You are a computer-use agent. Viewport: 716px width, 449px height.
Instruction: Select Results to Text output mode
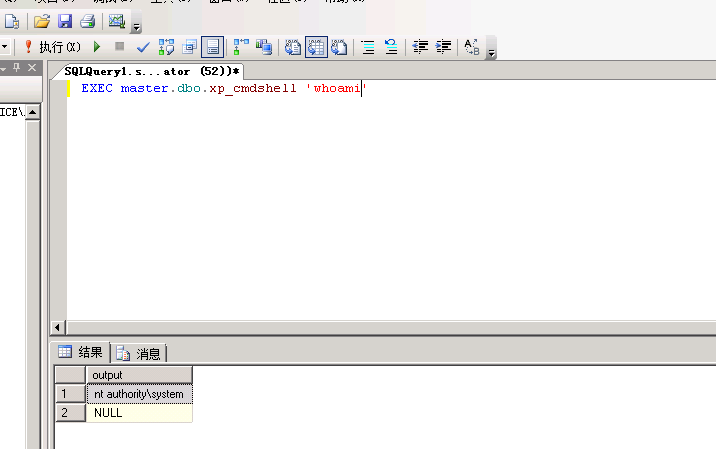click(x=293, y=47)
